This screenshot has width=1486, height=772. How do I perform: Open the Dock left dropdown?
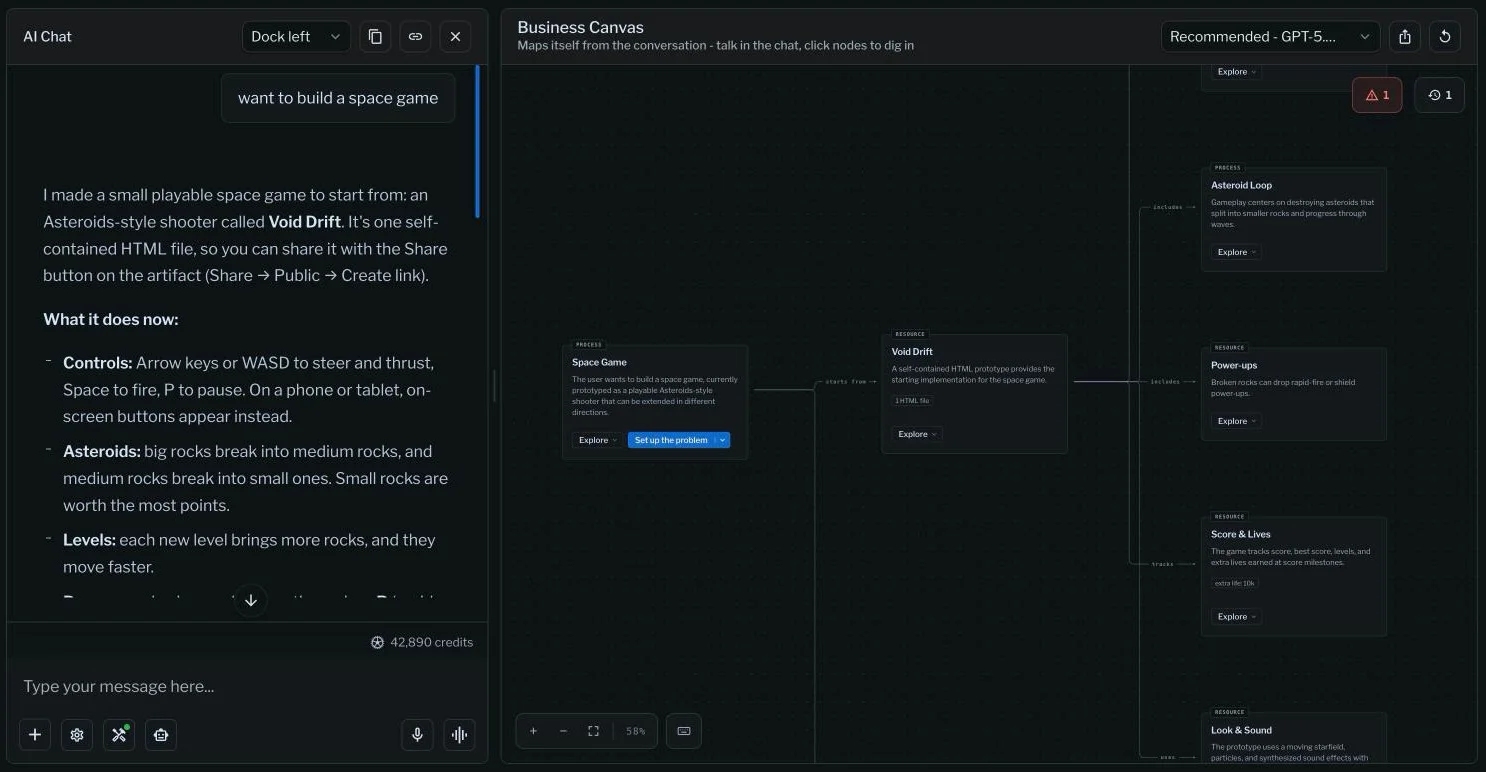tap(296, 37)
